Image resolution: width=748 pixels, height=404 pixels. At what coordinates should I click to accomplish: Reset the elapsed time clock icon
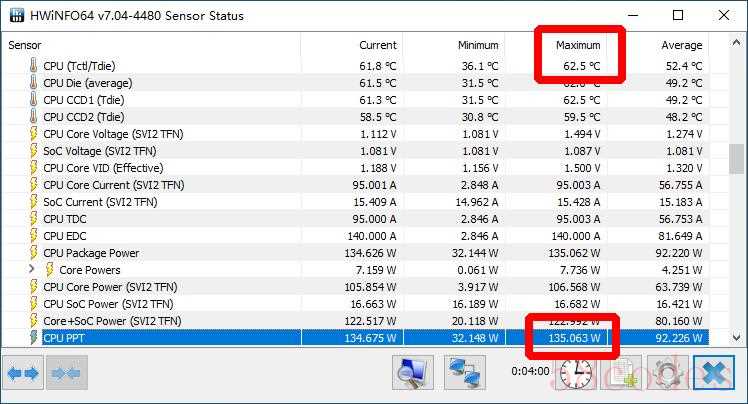pos(576,373)
